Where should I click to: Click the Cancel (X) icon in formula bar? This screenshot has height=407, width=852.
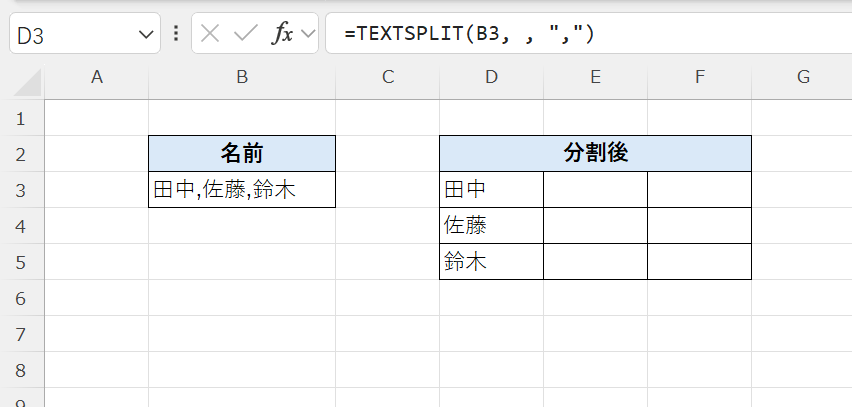(x=210, y=33)
